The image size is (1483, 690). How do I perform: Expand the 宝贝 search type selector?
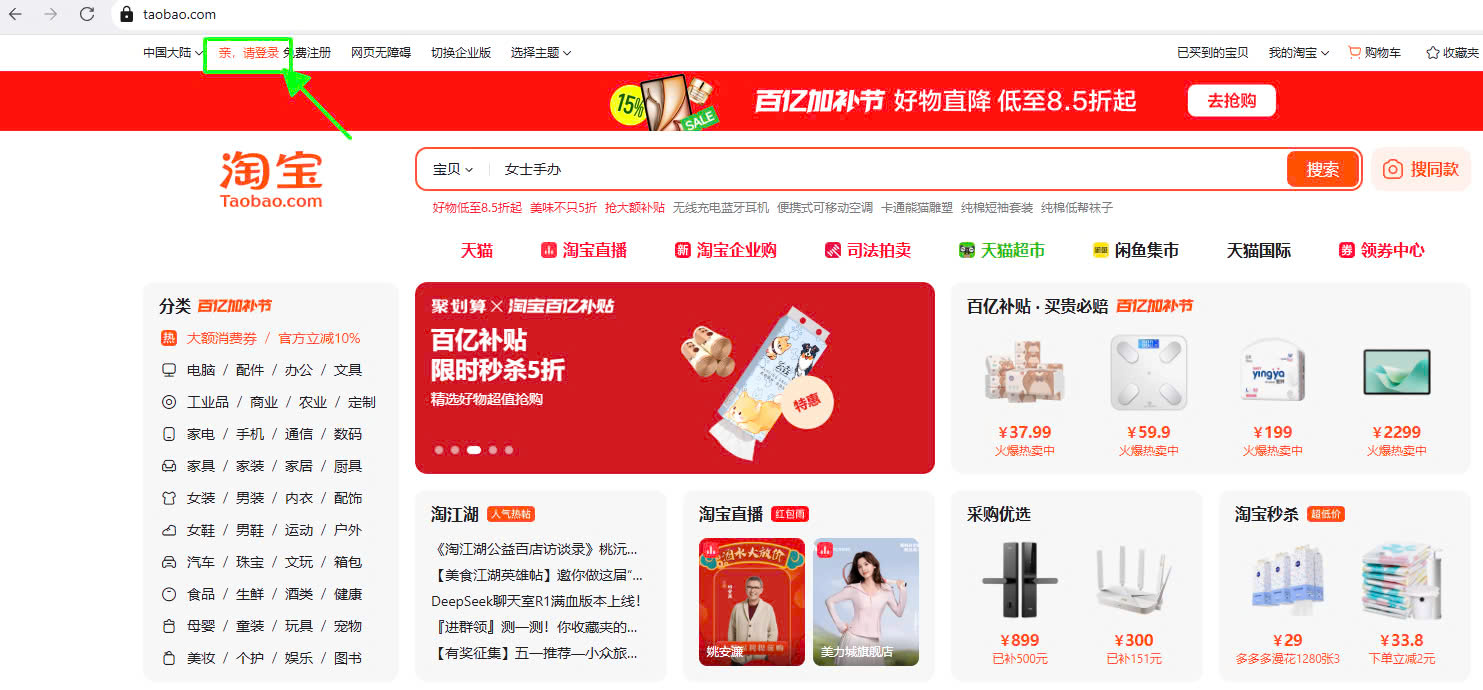pos(453,170)
